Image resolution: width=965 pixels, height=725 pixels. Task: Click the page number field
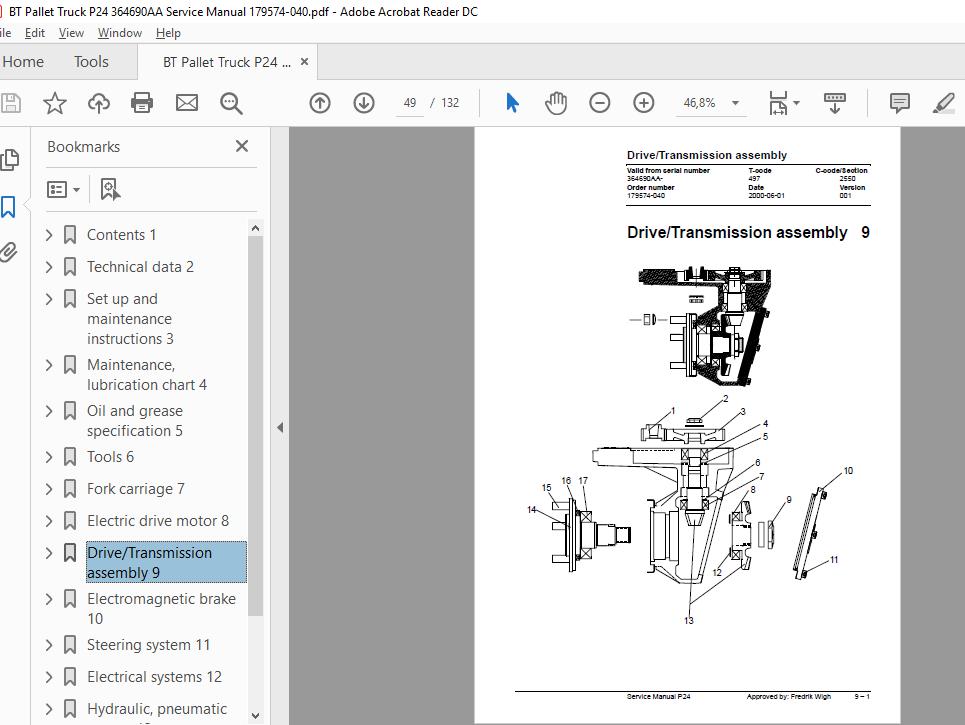409,103
